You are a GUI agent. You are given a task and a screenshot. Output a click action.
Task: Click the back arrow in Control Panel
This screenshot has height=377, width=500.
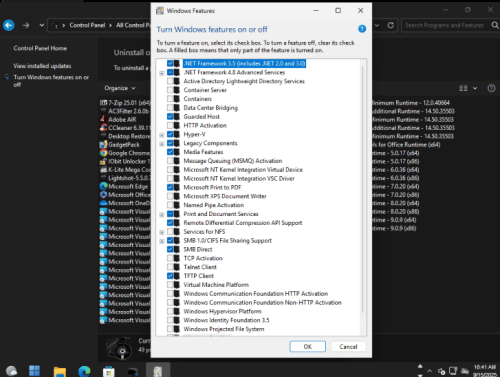(9, 25)
